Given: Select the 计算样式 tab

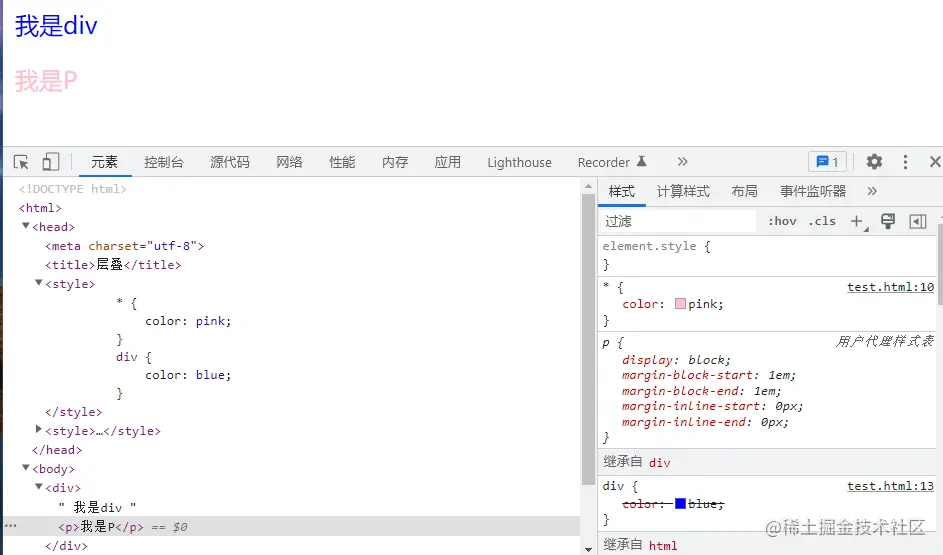Looking at the screenshot, I should (683, 191).
